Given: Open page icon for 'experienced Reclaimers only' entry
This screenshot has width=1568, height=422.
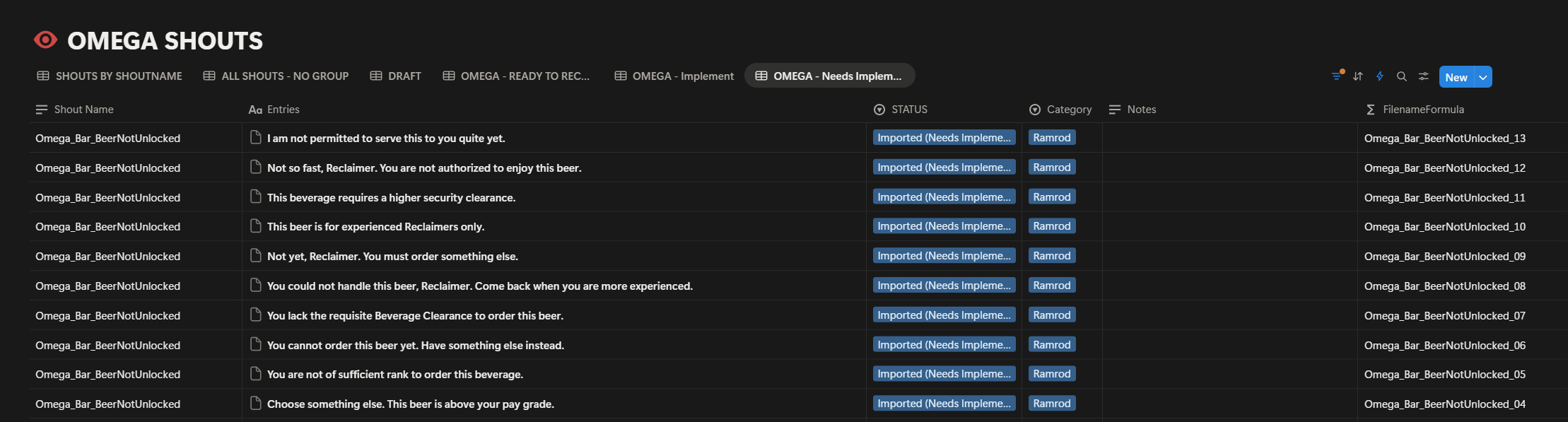Looking at the screenshot, I should pyautogui.click(x=256, y=225).
